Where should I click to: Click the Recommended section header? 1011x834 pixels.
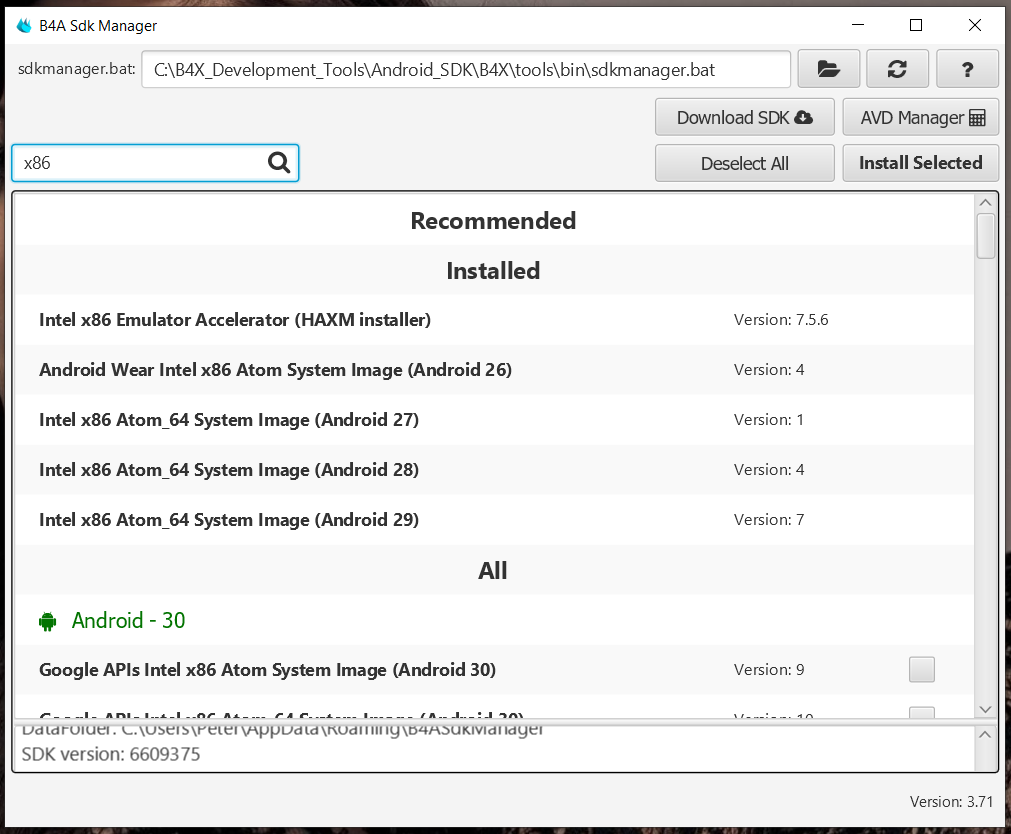click(x=493, y=221)
